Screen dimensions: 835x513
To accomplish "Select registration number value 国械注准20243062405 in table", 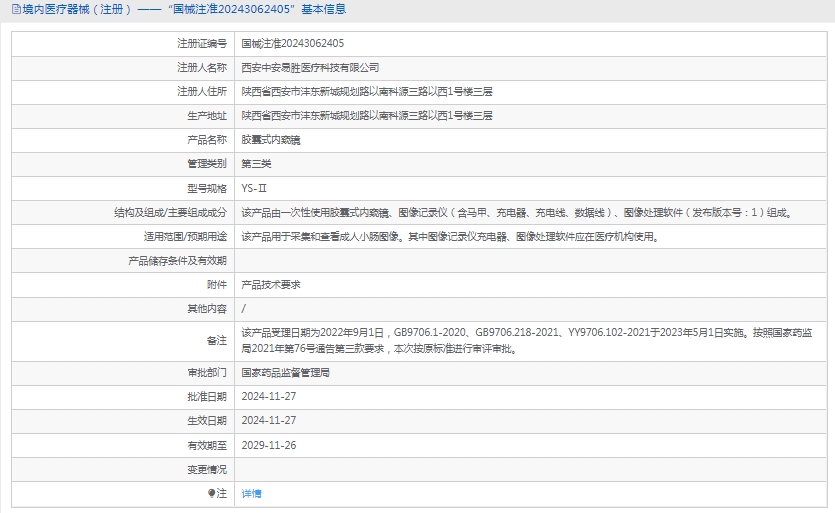I will coord(293,43).
